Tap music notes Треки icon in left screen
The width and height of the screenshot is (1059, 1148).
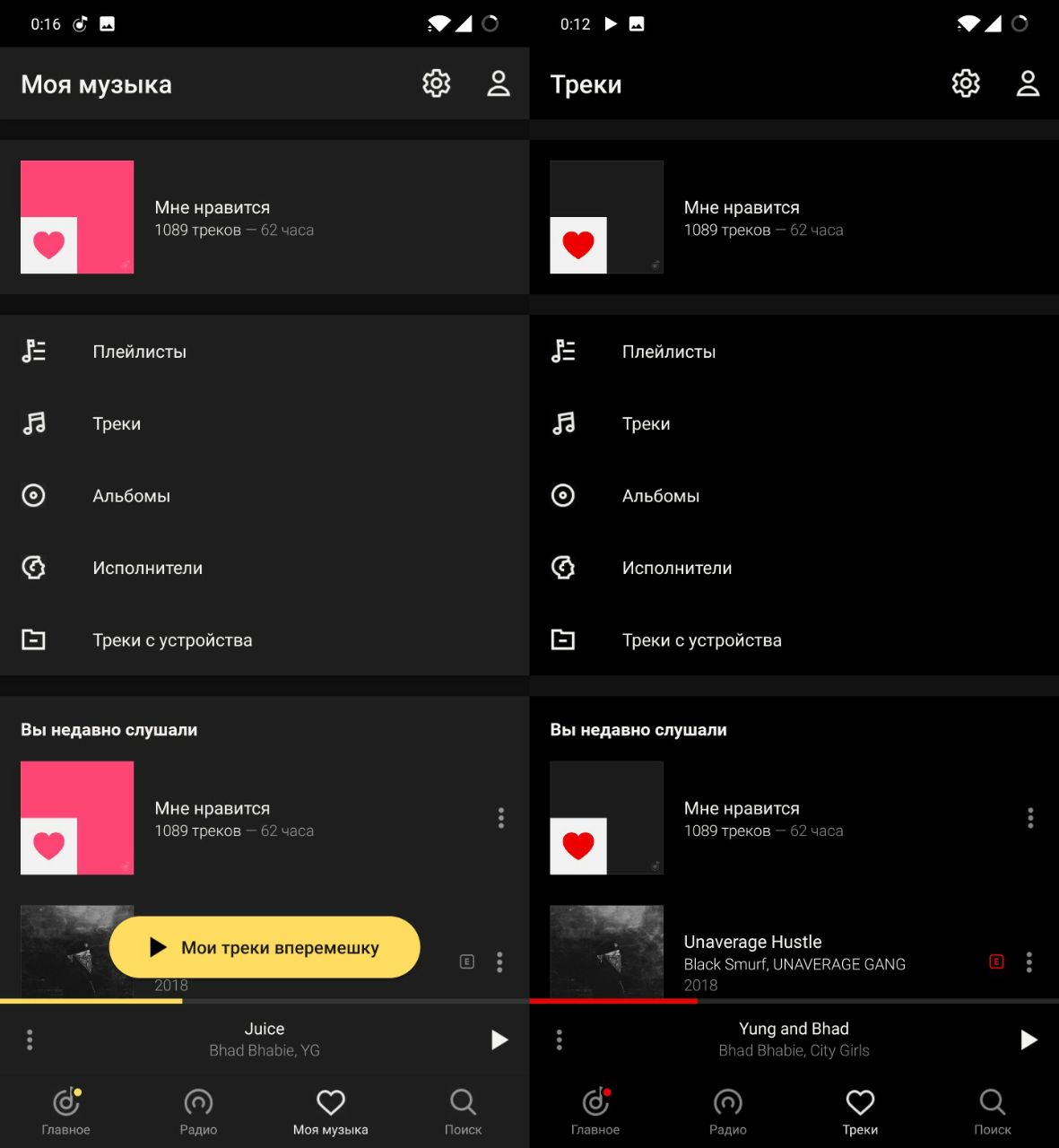point(33,423)
